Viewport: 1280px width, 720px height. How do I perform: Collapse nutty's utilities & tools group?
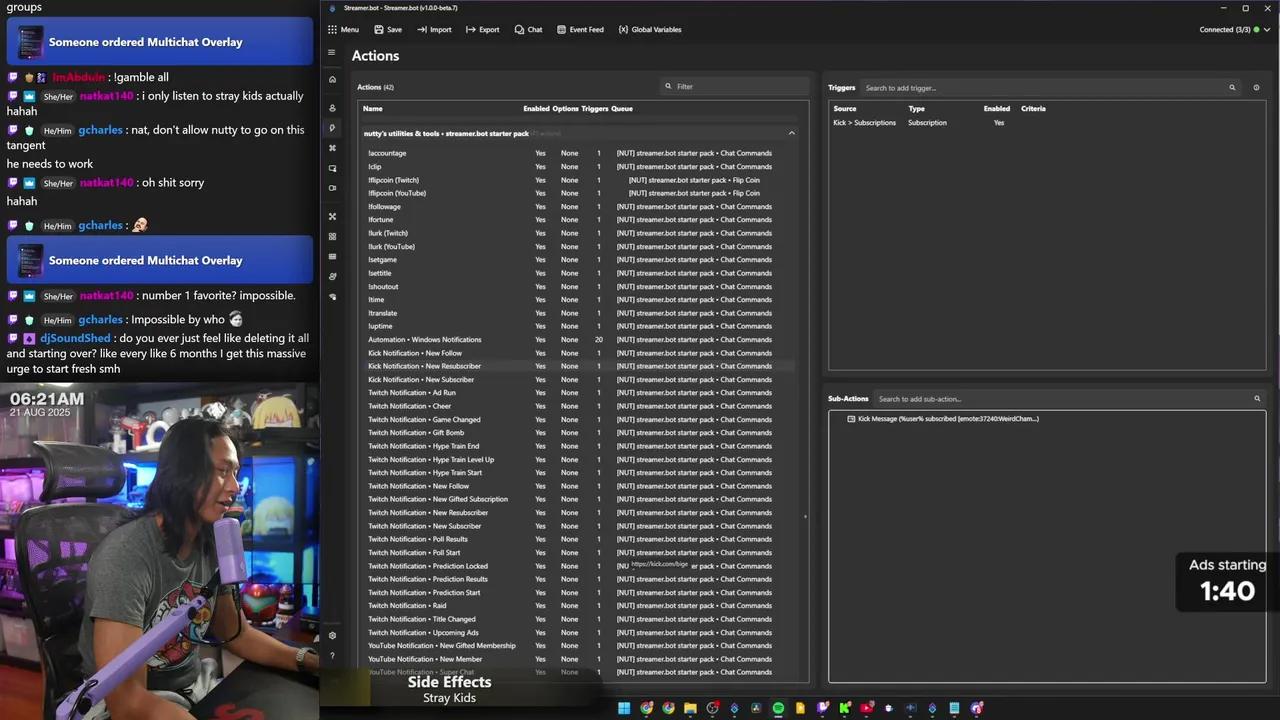(x=791, y=133)
